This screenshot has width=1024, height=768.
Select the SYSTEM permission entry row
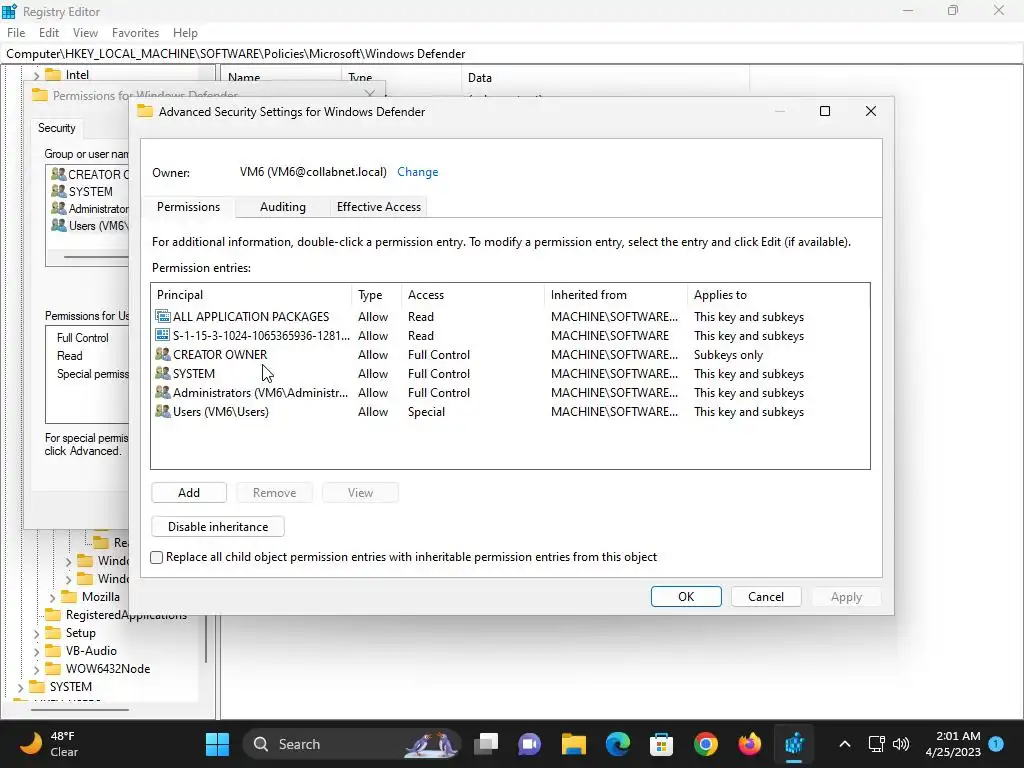[510, 374]
